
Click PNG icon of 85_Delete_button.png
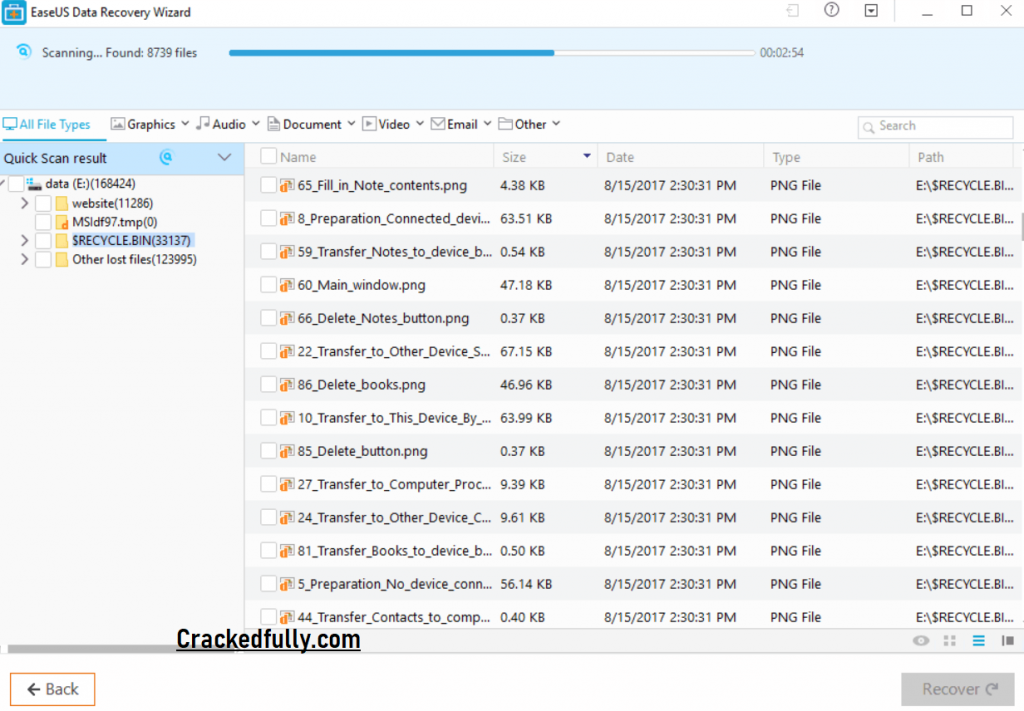(x=286, y=451)
